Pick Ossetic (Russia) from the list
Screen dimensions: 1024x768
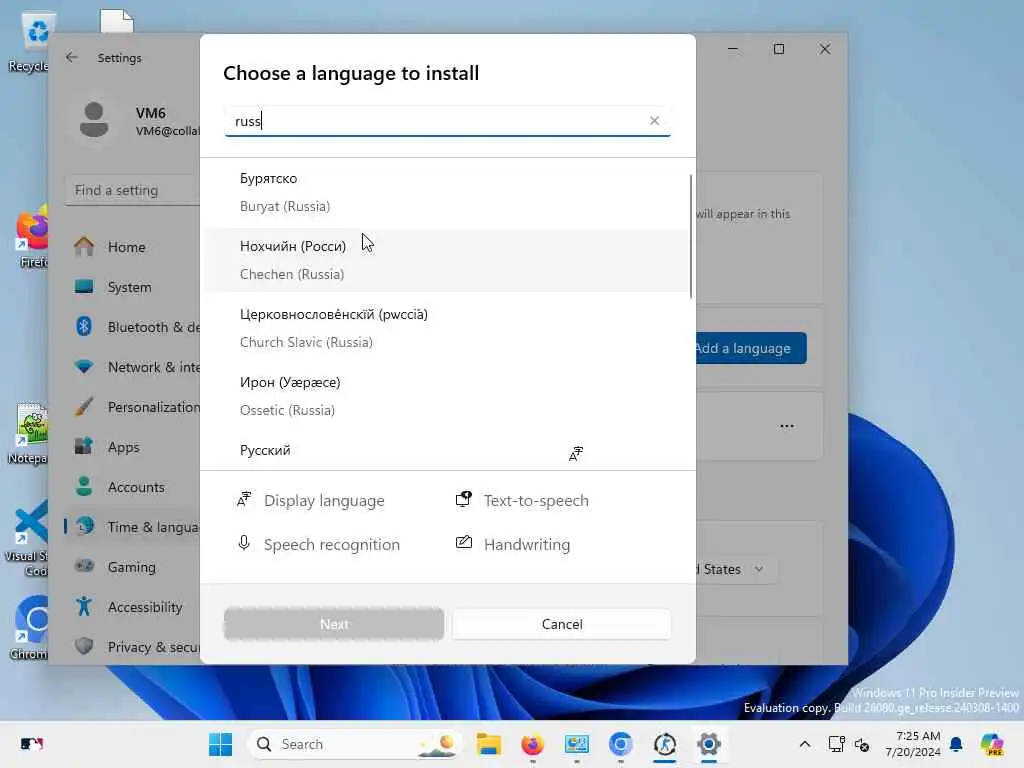(x=447, y=396)
